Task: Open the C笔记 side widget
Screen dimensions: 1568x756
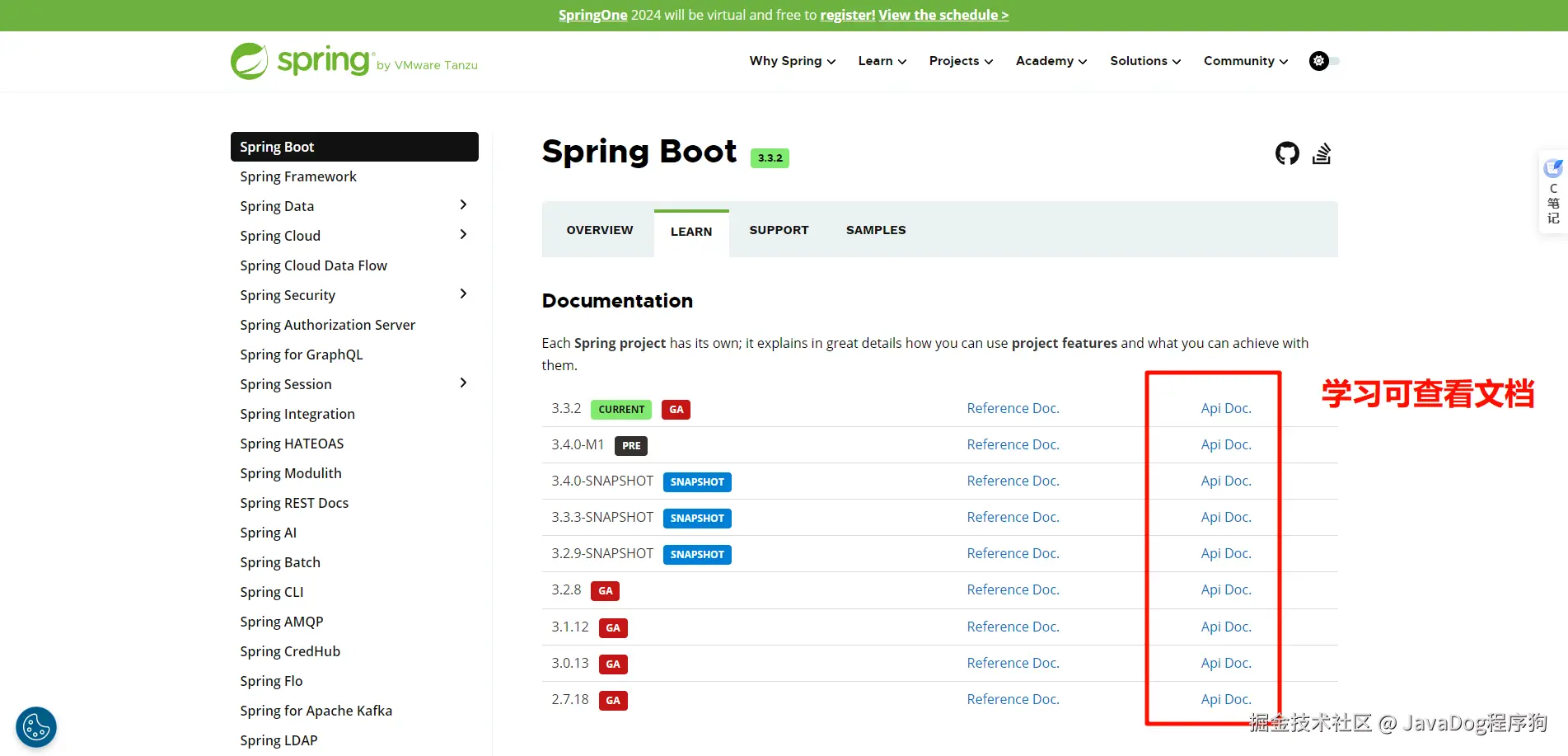Action: [x=1553, y=191]
